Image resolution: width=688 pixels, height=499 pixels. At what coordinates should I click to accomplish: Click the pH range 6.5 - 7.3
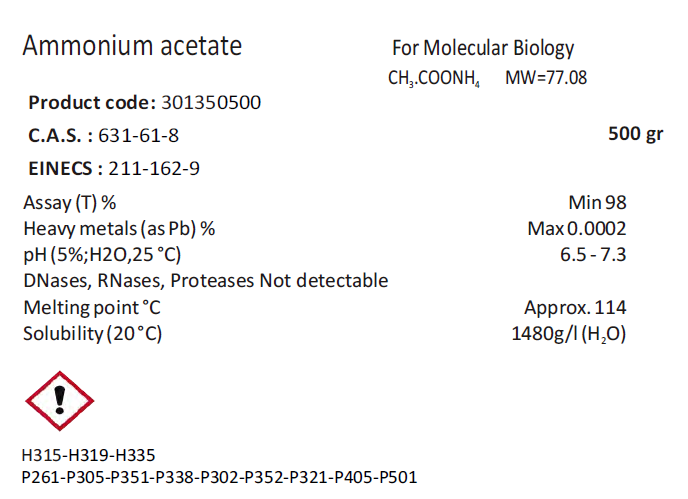click(x=593, y=254)
